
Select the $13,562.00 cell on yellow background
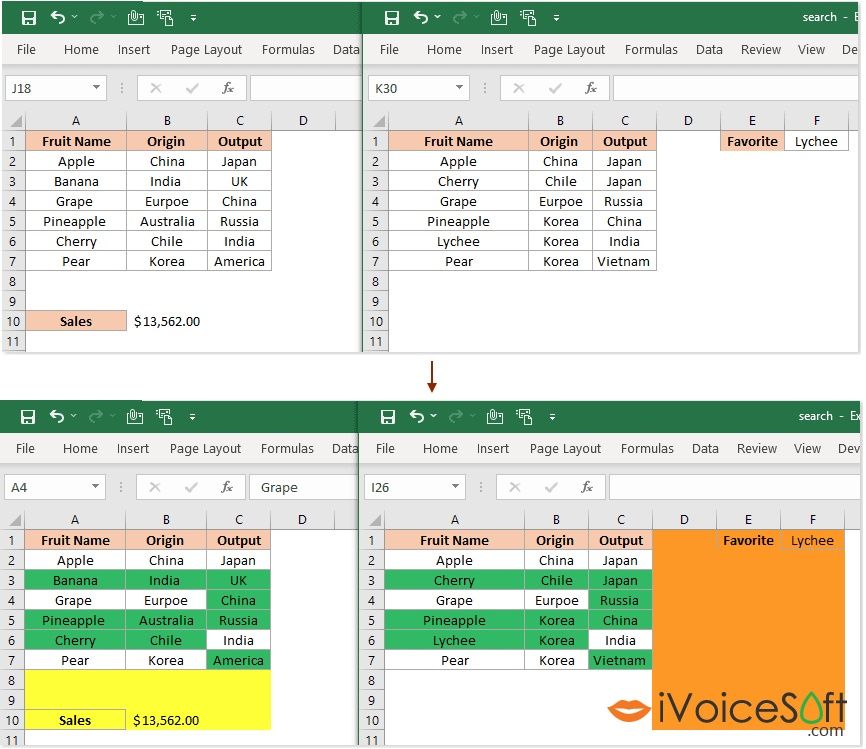[166, 720]
